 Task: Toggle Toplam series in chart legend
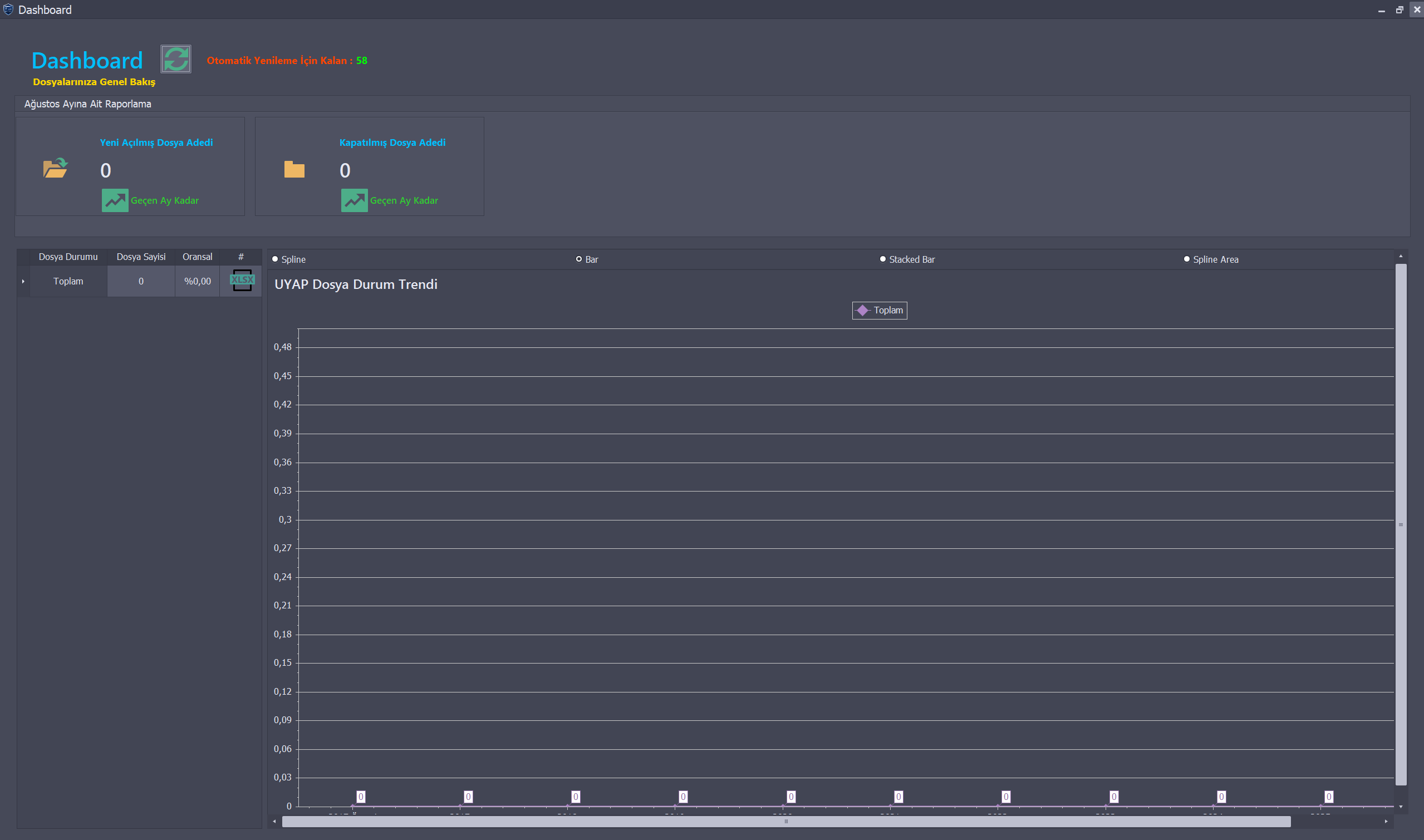pyautogui.click(x=880, y=310)
